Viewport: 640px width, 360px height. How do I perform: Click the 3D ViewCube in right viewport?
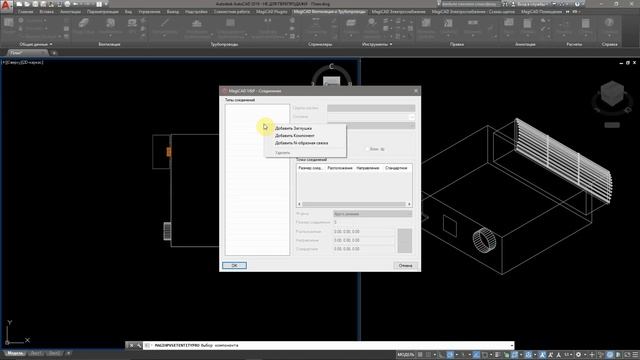click(x=612, y=93)
